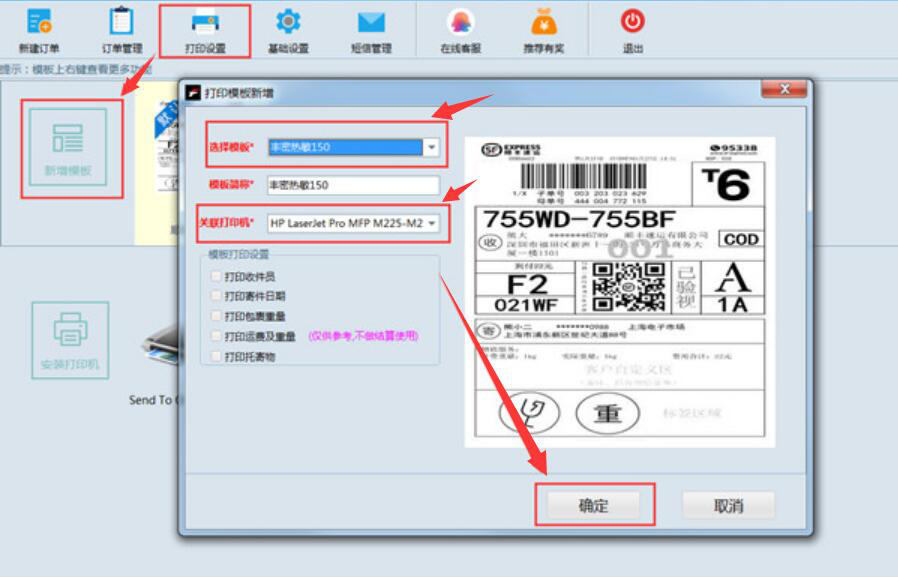
Task: Click the 新增模板 tile
Action: tap(68, 147)
